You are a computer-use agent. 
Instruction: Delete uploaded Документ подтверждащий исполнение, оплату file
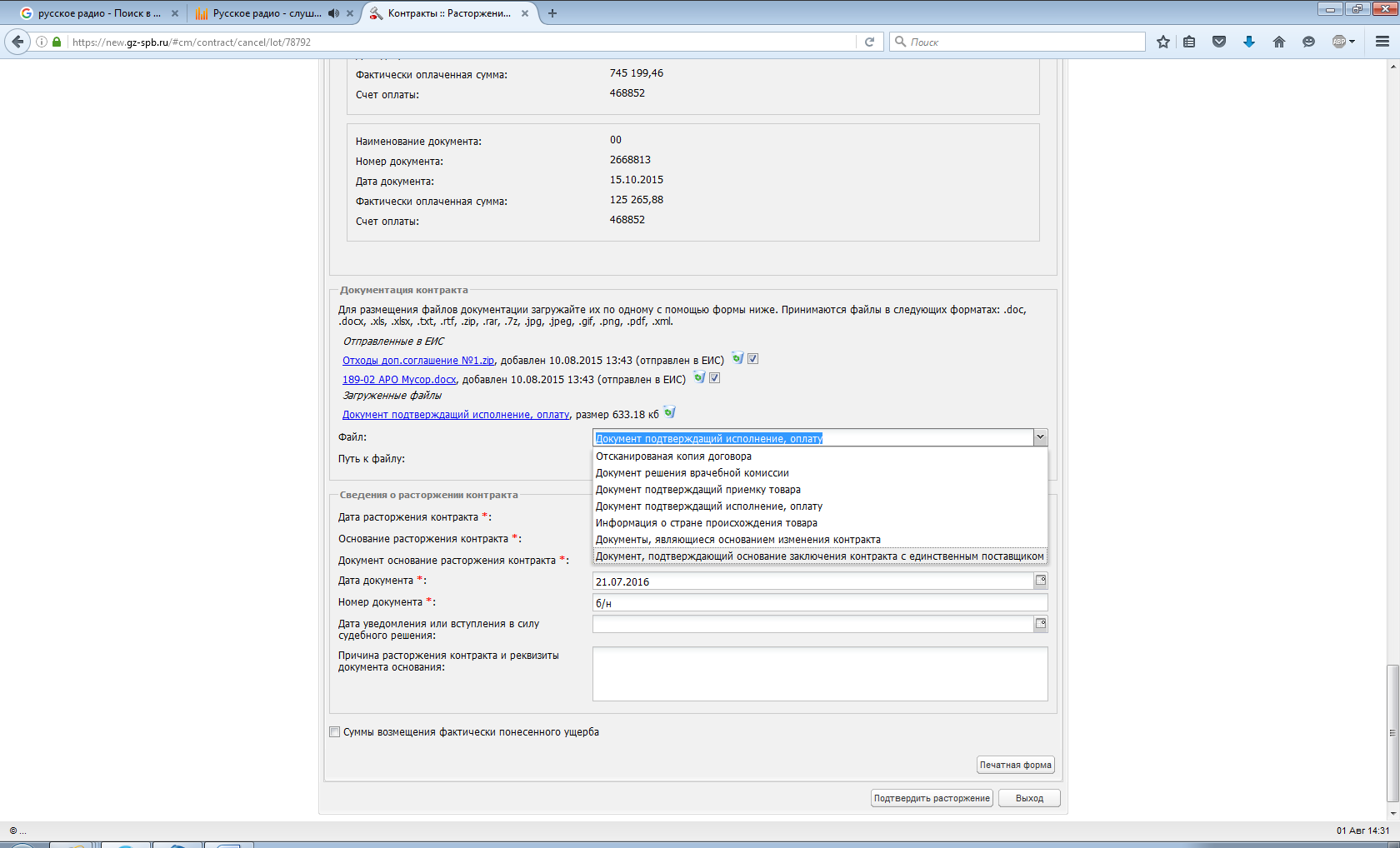click(669, 412)
